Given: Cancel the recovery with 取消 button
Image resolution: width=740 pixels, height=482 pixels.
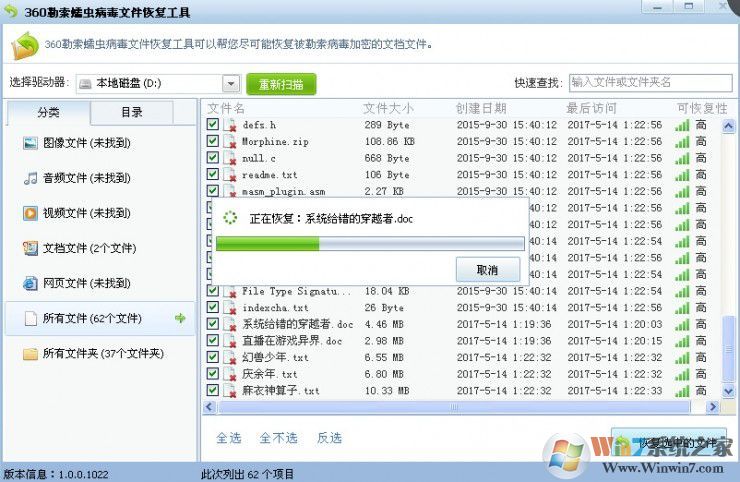Looking at the screenshot, I should click(488, 270).
